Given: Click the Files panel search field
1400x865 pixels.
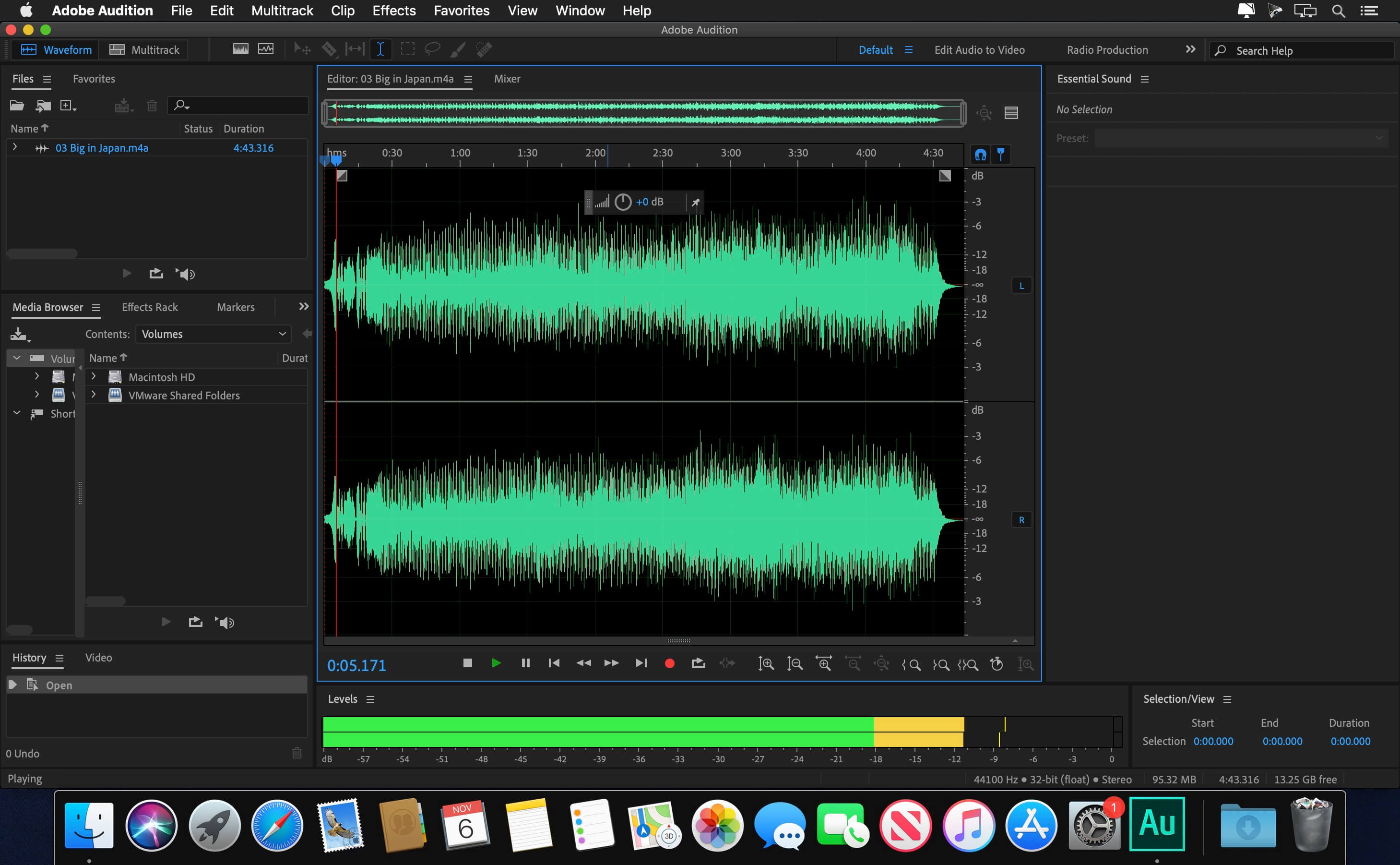Looking at the screenshot, I should 238,105.
